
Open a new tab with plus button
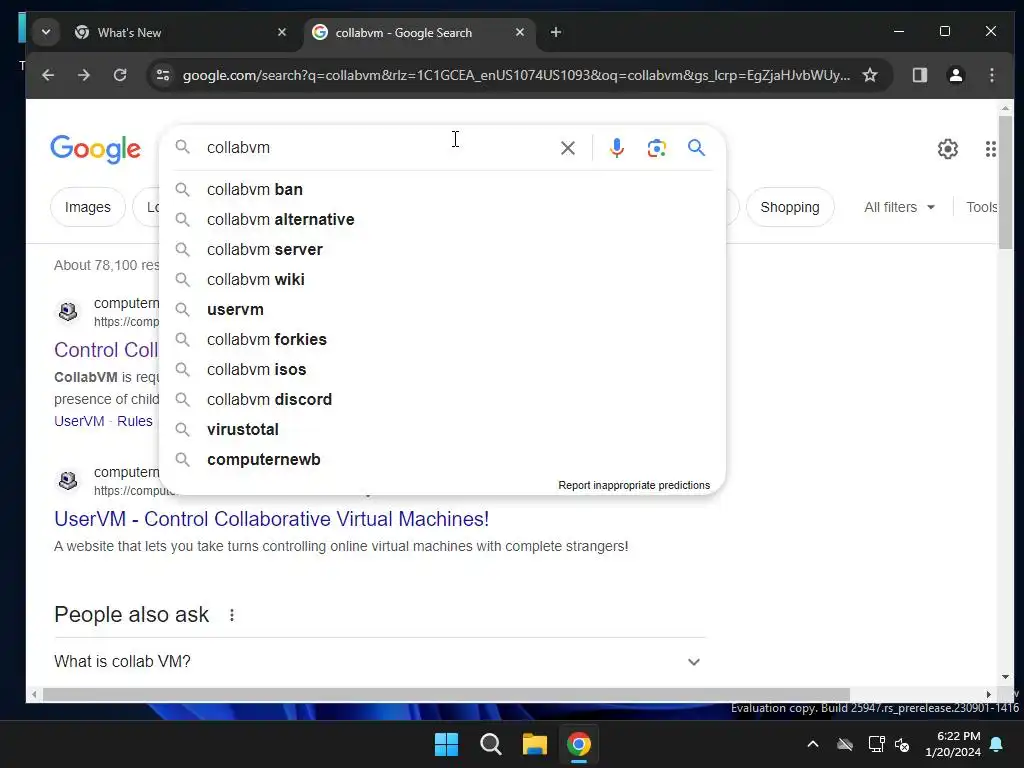click(x=556, y=32)
